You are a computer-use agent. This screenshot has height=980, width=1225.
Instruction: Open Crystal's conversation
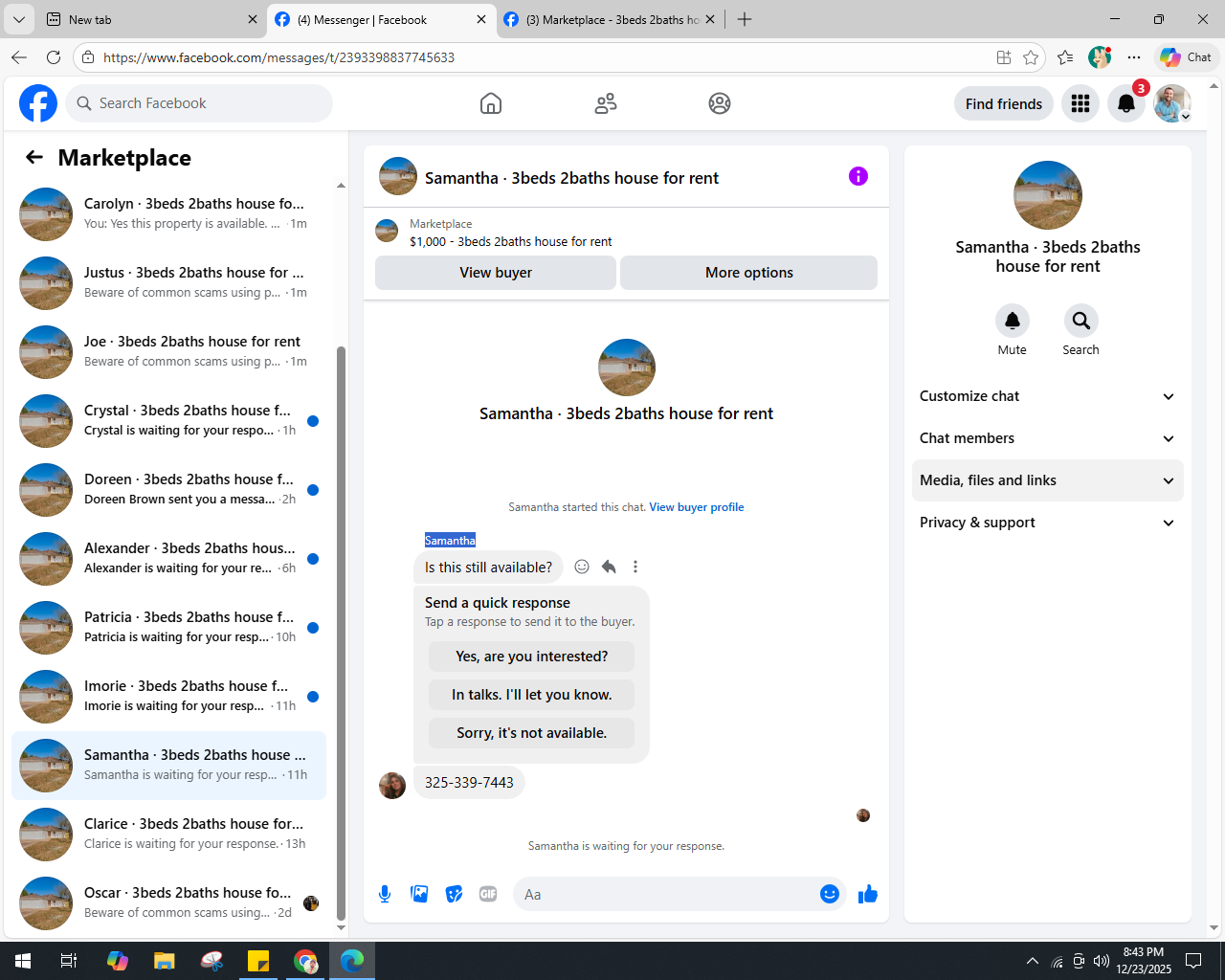coord(168,421)
